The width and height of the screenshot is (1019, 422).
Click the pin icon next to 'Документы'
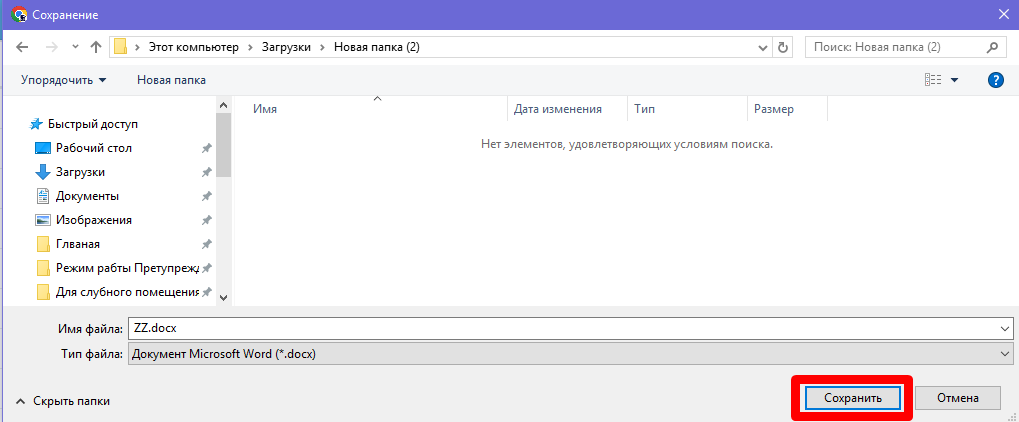[206, 196]
